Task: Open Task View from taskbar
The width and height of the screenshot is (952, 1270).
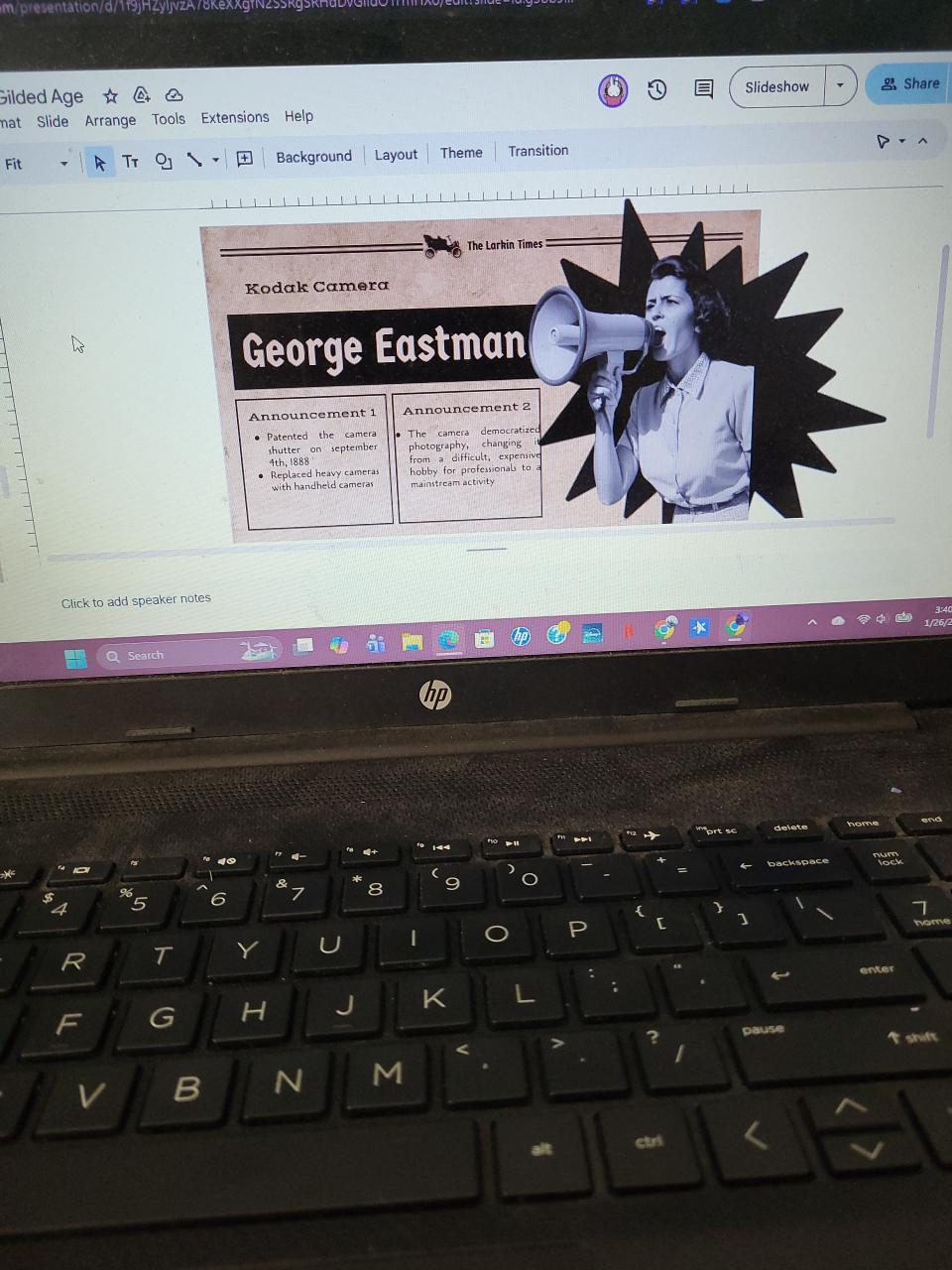Action: [x=304, y=646]
